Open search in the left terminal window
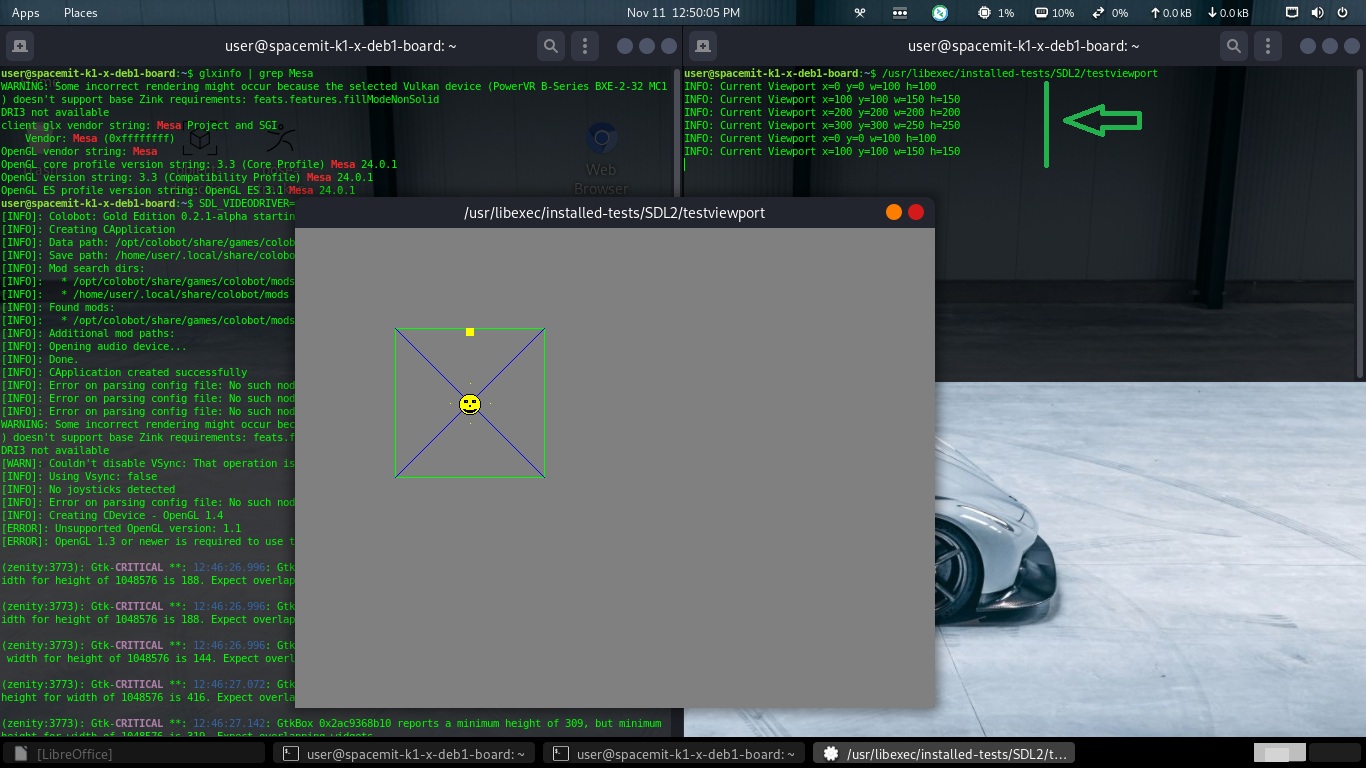 point(551,46)
